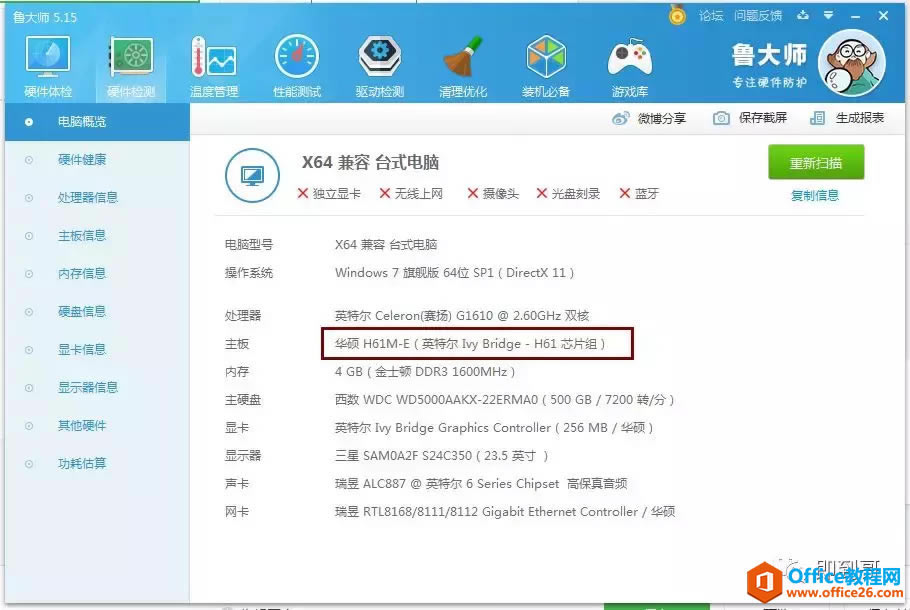Click 重新扫描 rescan button
The height and width of the screenshot is (610, 910).
tap(816, 163)
